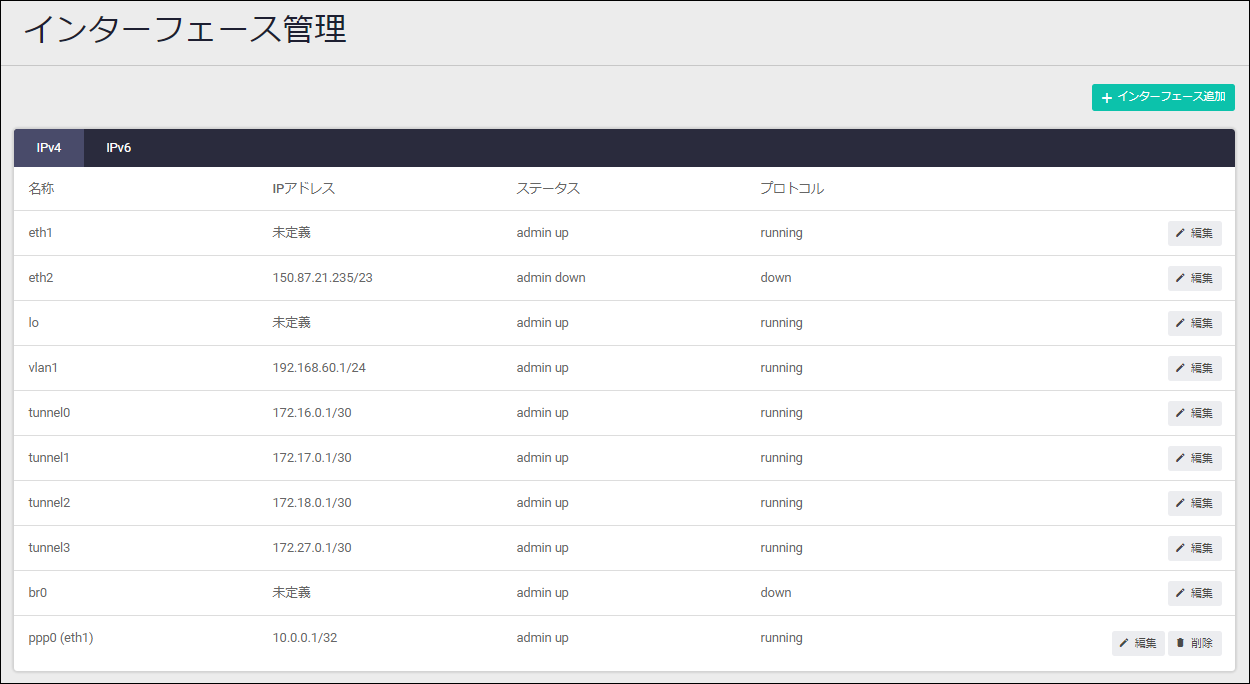This screenshot has width=1250, height=684.
Task: Click the プロトコル column header
Action: pos(791,188)
